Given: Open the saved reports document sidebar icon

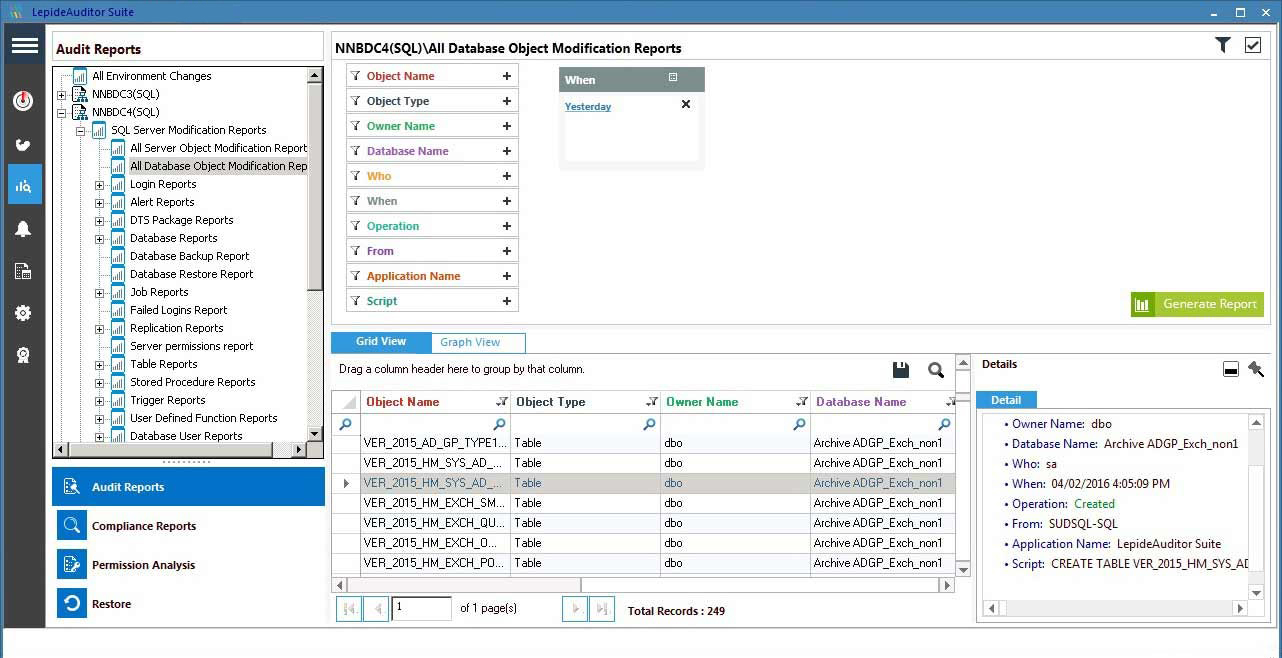Looking at the screenshot, I should tap(24, 271).
